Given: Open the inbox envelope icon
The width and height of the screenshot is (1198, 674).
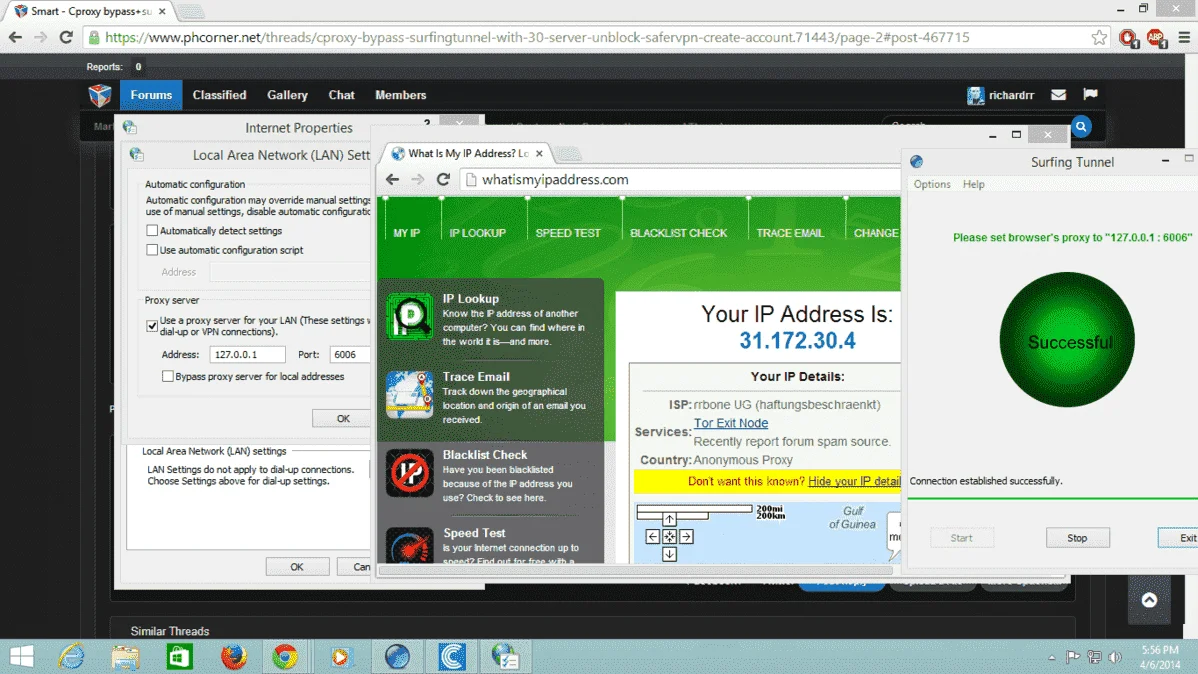Looking at the screenshot, I should pos(1058,95).
